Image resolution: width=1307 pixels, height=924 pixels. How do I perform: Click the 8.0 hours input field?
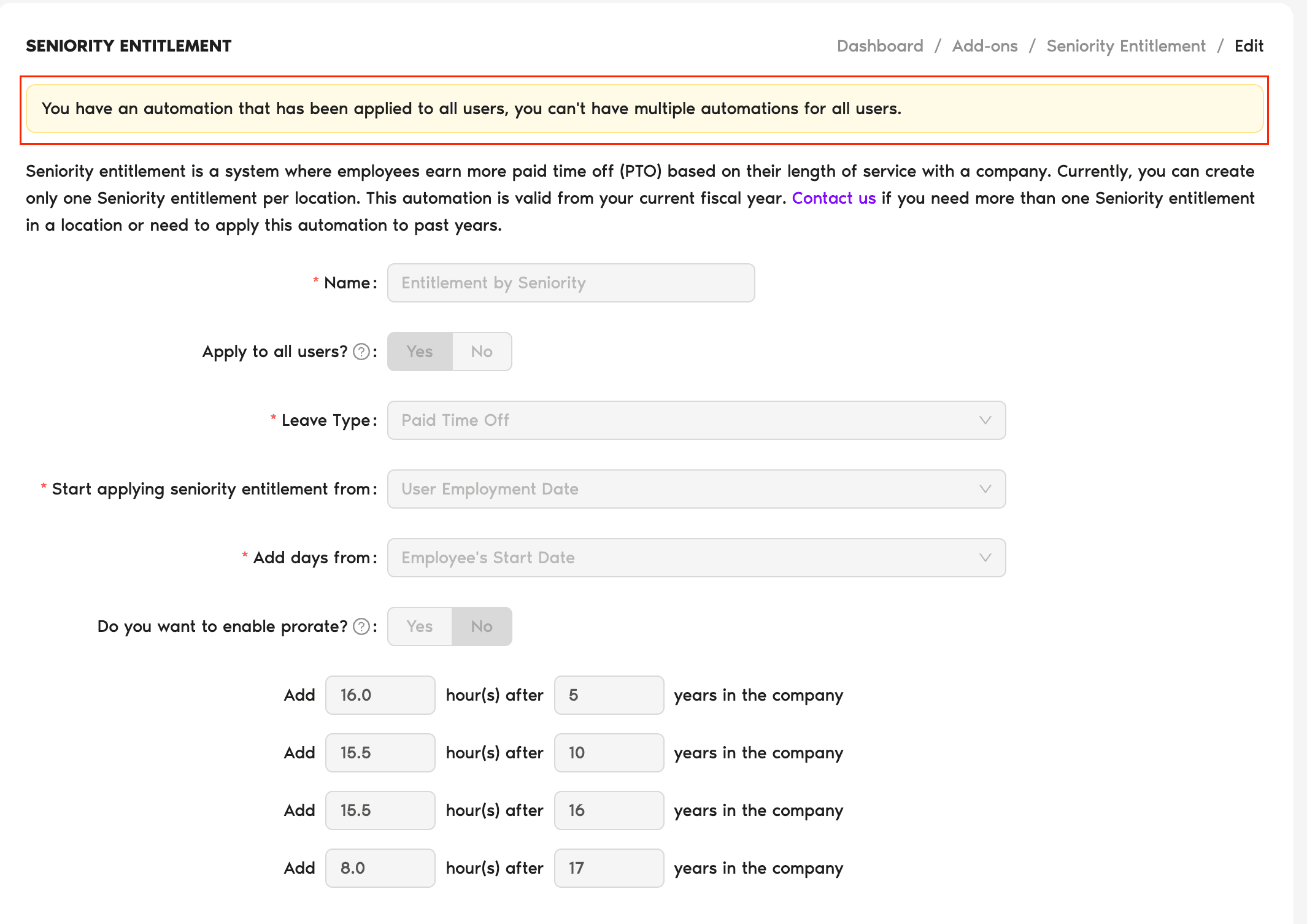tap(380, 868)
